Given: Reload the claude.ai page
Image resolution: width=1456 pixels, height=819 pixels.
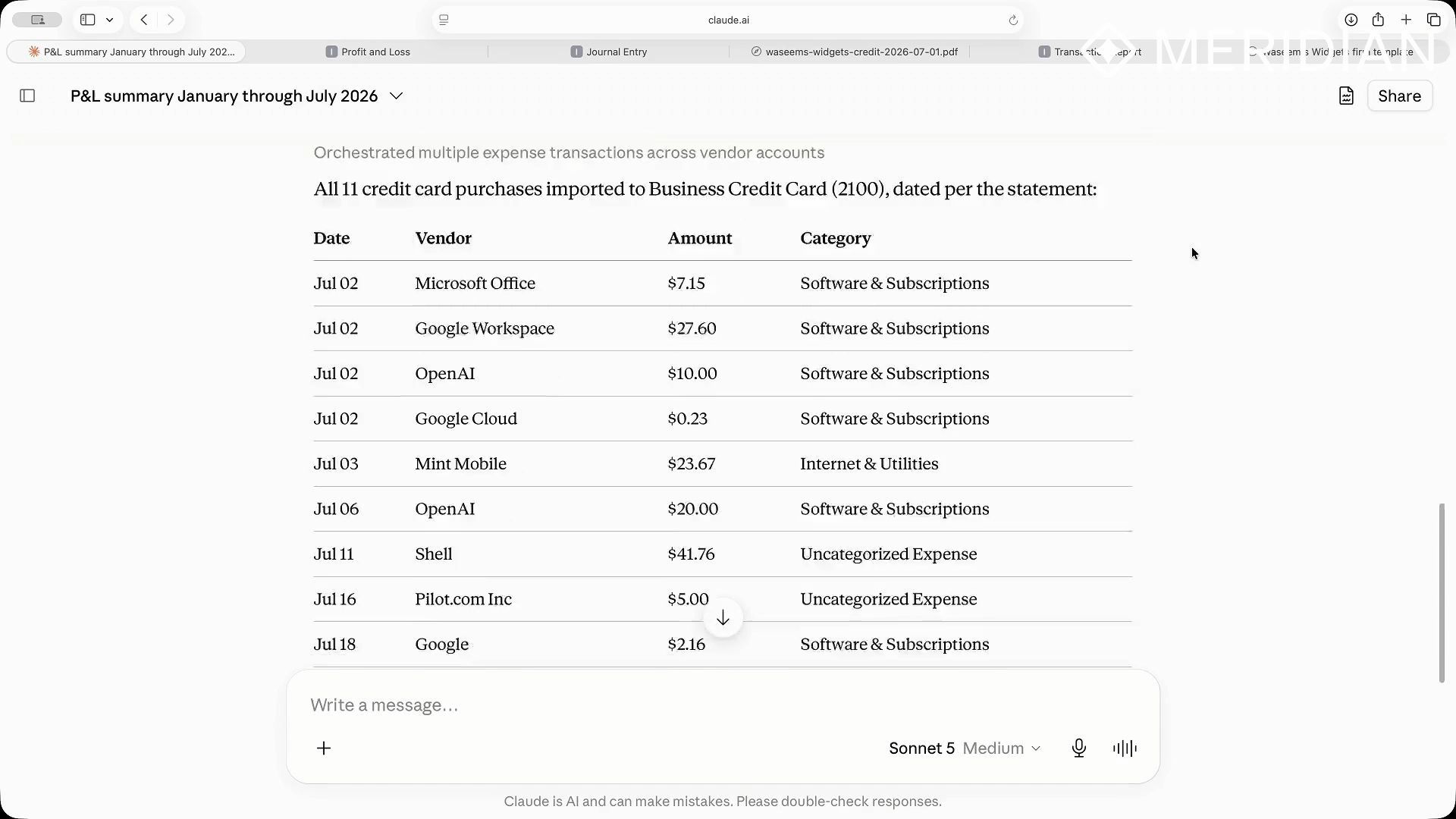Looking at the screenshot, I should click(x=1013, y=20).
